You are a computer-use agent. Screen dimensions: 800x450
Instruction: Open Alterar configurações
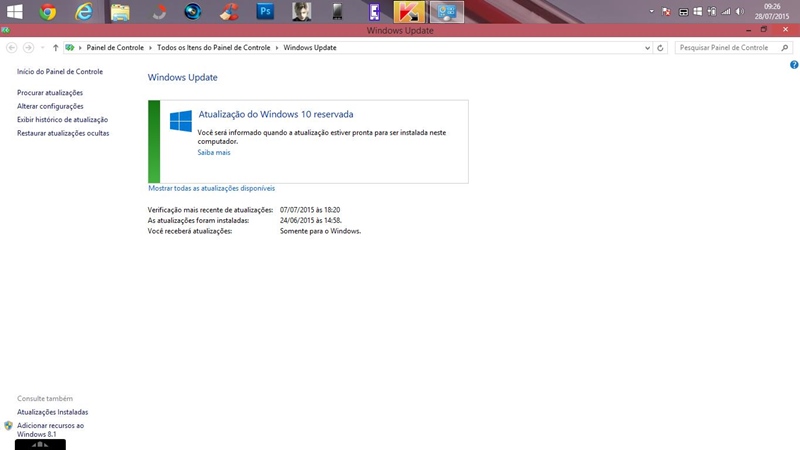click(50, 106)
